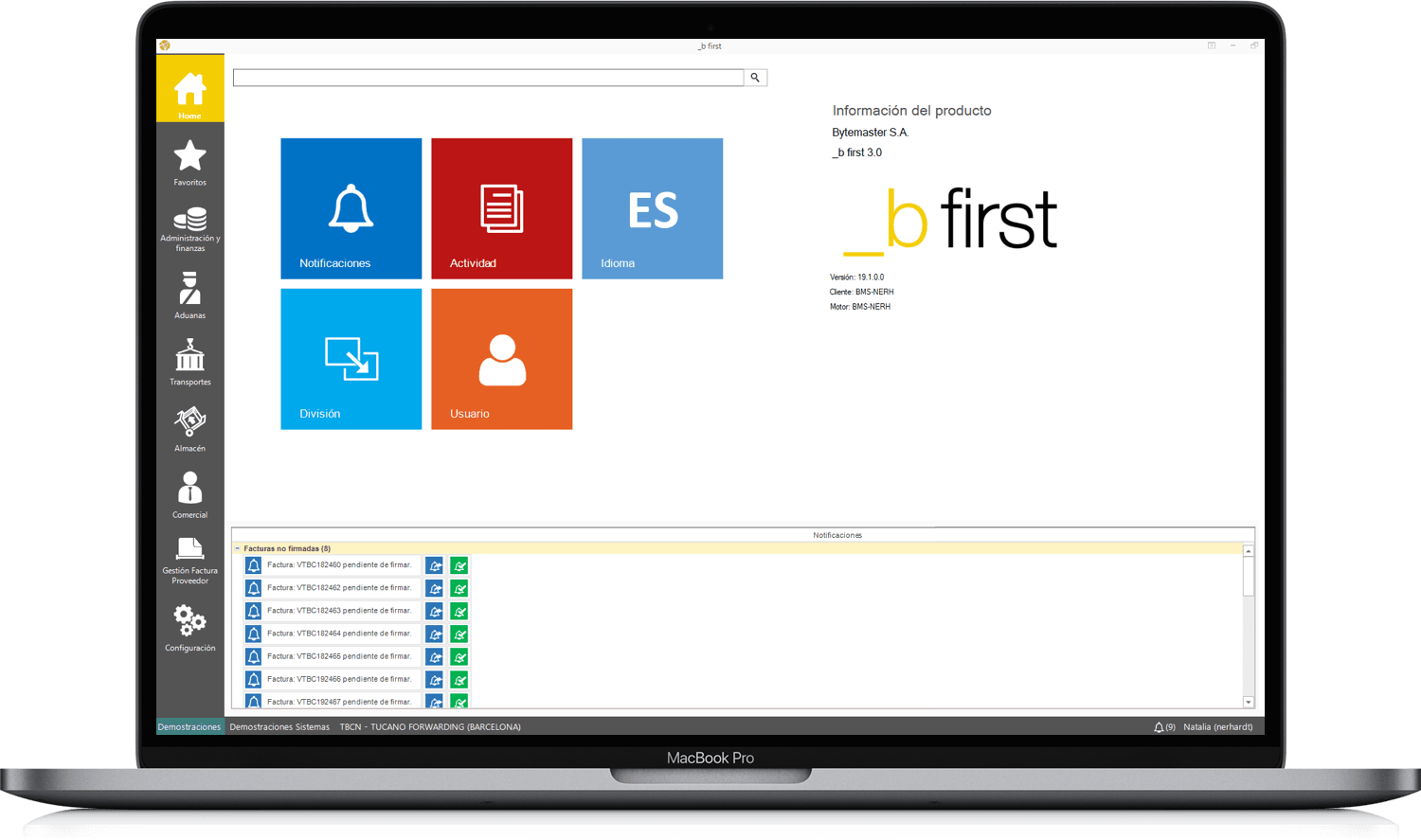Click bell icon for invoice VTBC182465
The width and height of the screenshot is (1421, 840).
(253, 656)
